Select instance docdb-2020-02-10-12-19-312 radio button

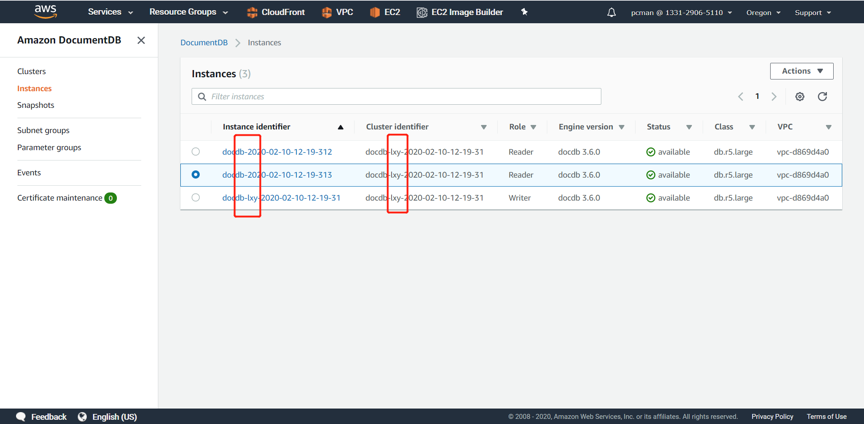(196, 152)
